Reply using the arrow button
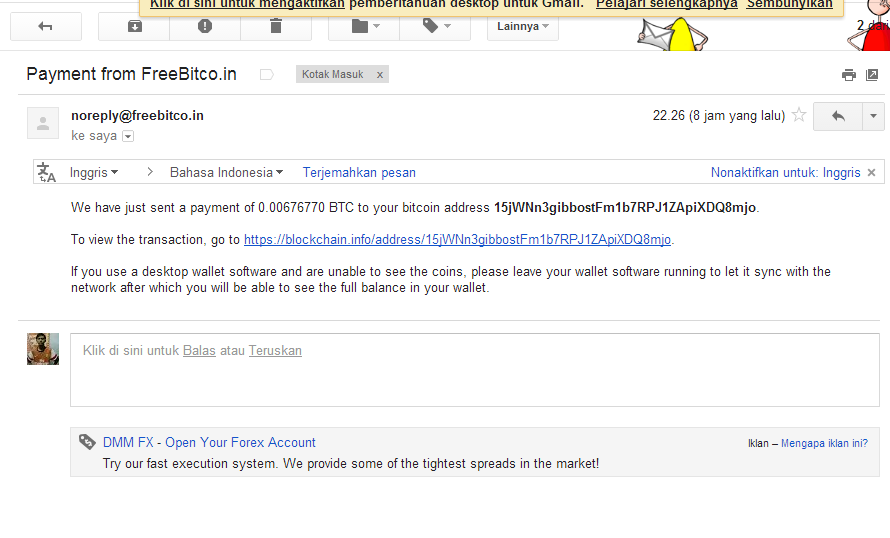Screen dimensions: 890x538 [x=838, y=116]
